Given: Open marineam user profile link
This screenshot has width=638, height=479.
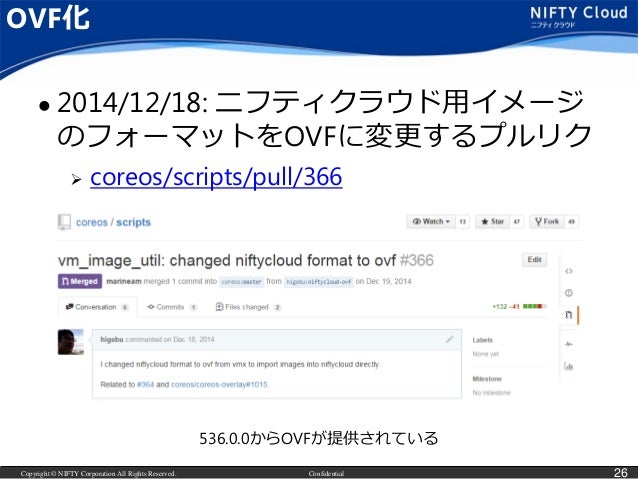Looking at the screenshot, I should pyautogui.click(x=124, y=281).
